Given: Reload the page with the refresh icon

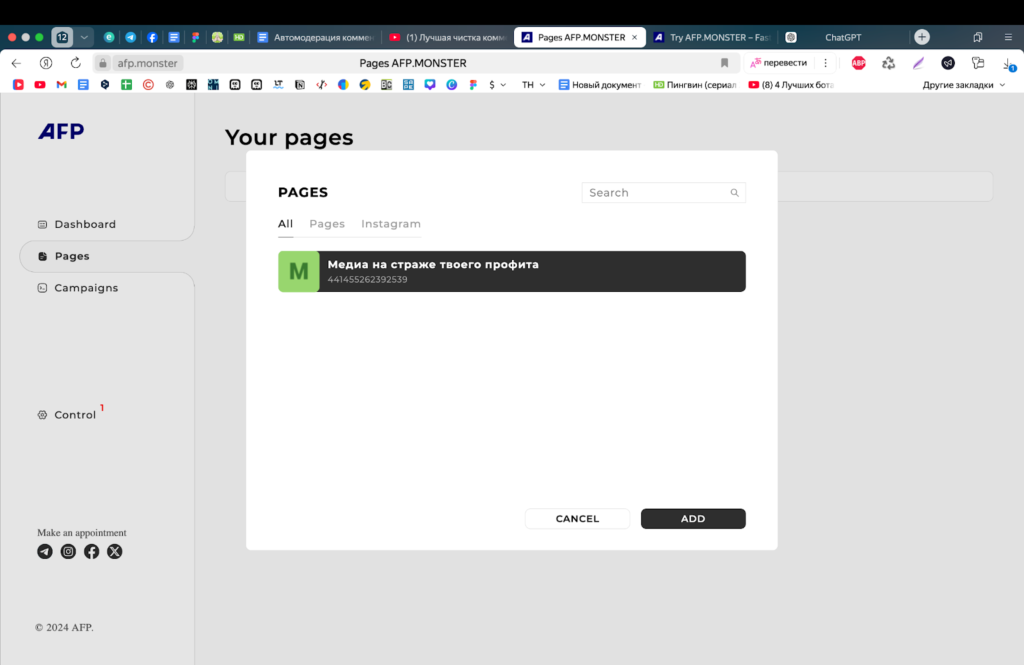Looking at the screenshot, I should click(x=75, y=63).
